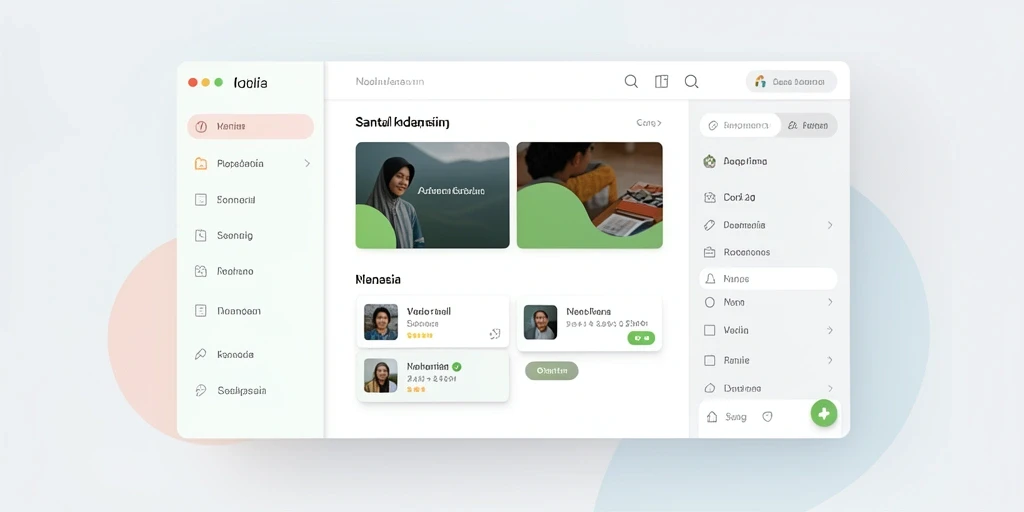The width and height of the screenshot is (1024, 512).
Task: Open the banner showing woman in hijab
Action: click(x=432, y=195)
